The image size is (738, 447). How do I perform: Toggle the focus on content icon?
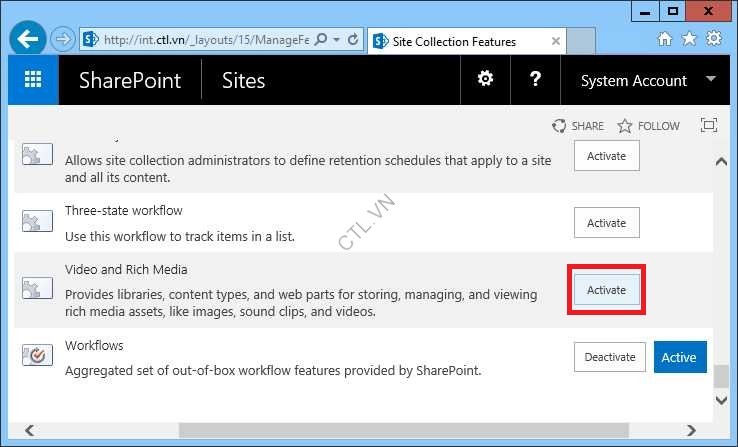coord(709,125)
